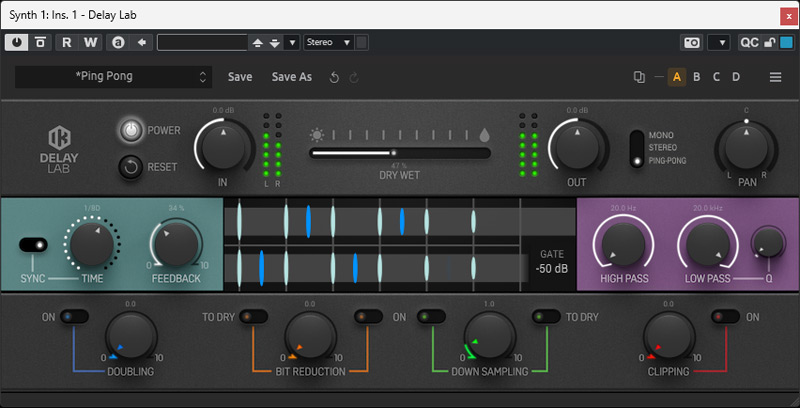800x408 pixels.
Task: Open the Stereo channel configuration dropdown
Action: point(329,42)
